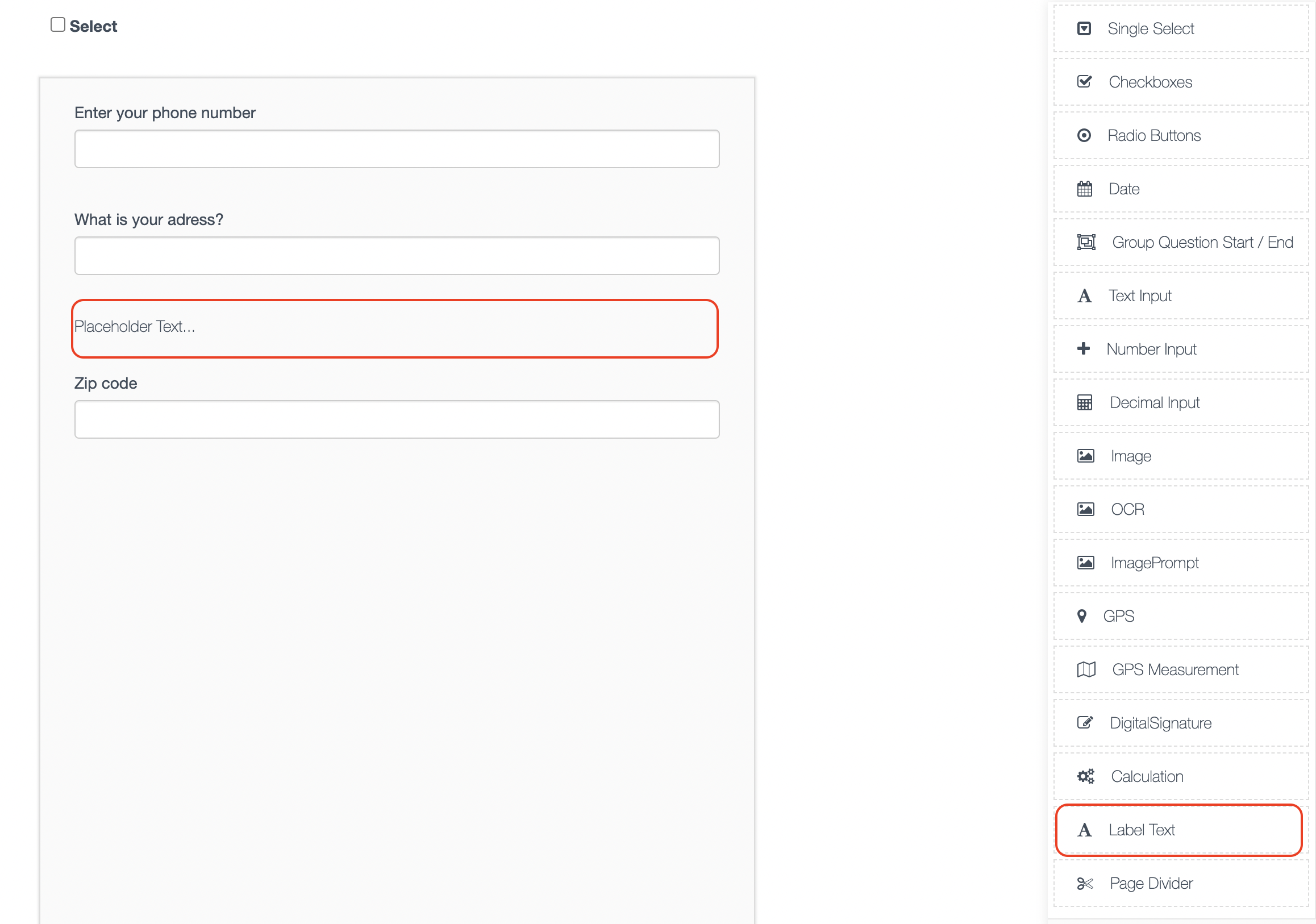The width and height of the screenshot is (1316, 924).
Task: Click the Date calendar icon
Action: [1084, 188]
